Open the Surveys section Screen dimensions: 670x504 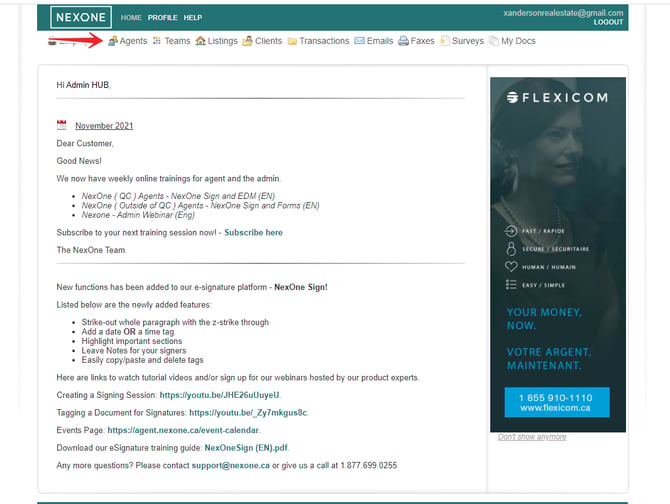(467, 41)
